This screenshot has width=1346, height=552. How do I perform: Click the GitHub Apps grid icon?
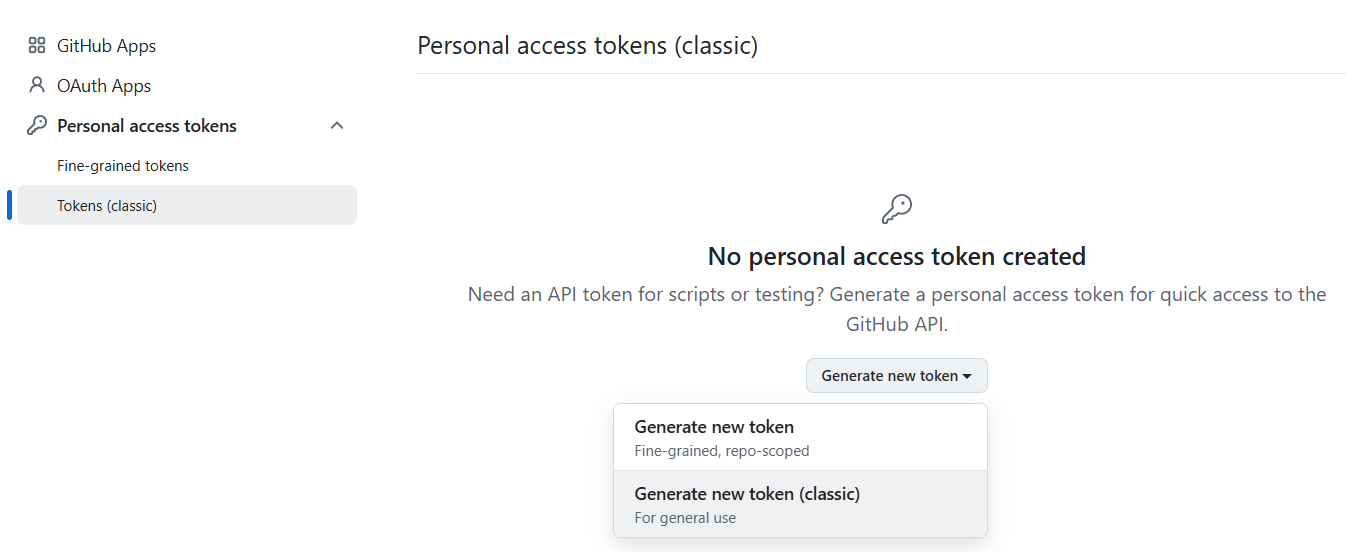(37, 45)
